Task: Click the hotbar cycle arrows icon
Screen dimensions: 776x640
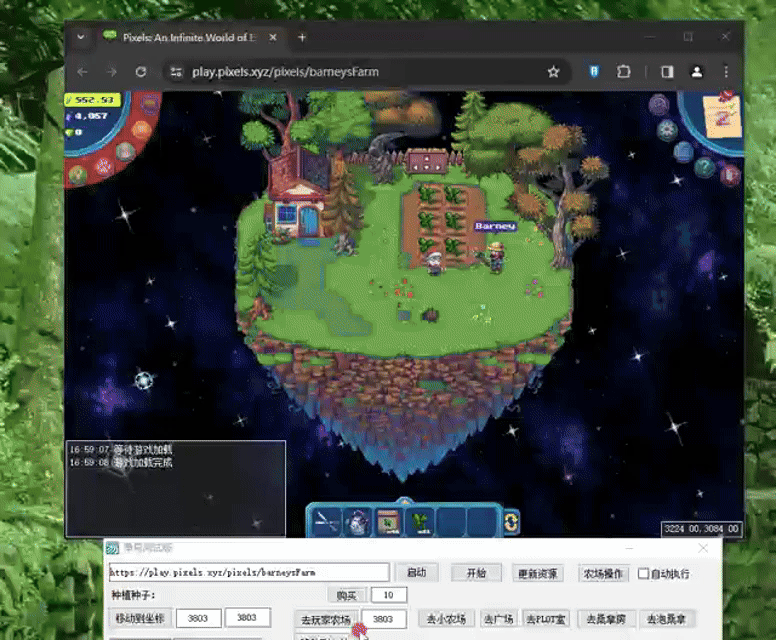Action: click(512, 522)
